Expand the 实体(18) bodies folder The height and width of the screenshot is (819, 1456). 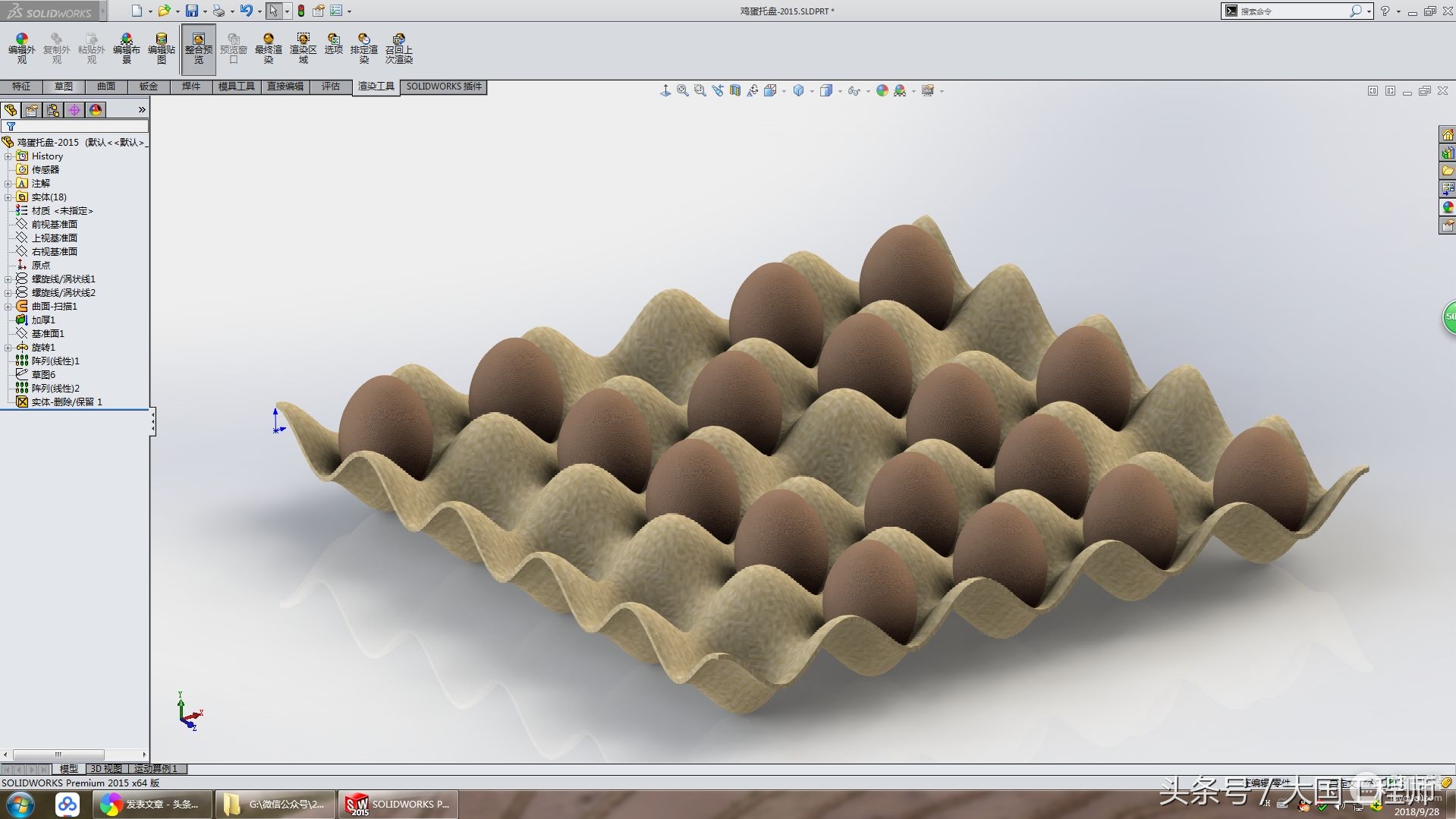(8, 197)
